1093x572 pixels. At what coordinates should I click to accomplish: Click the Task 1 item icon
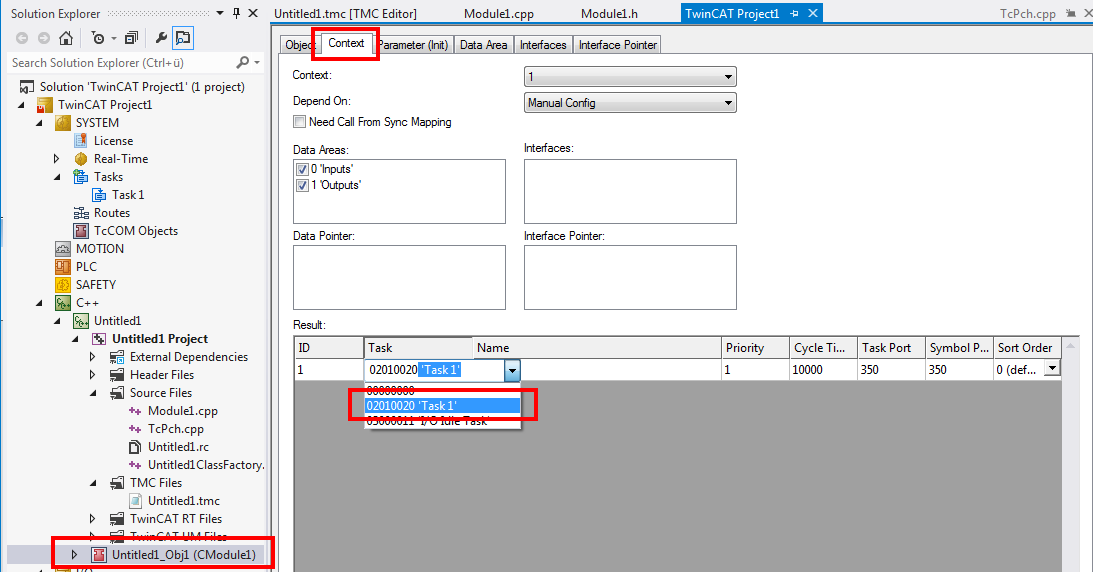(x=99, y=195)
